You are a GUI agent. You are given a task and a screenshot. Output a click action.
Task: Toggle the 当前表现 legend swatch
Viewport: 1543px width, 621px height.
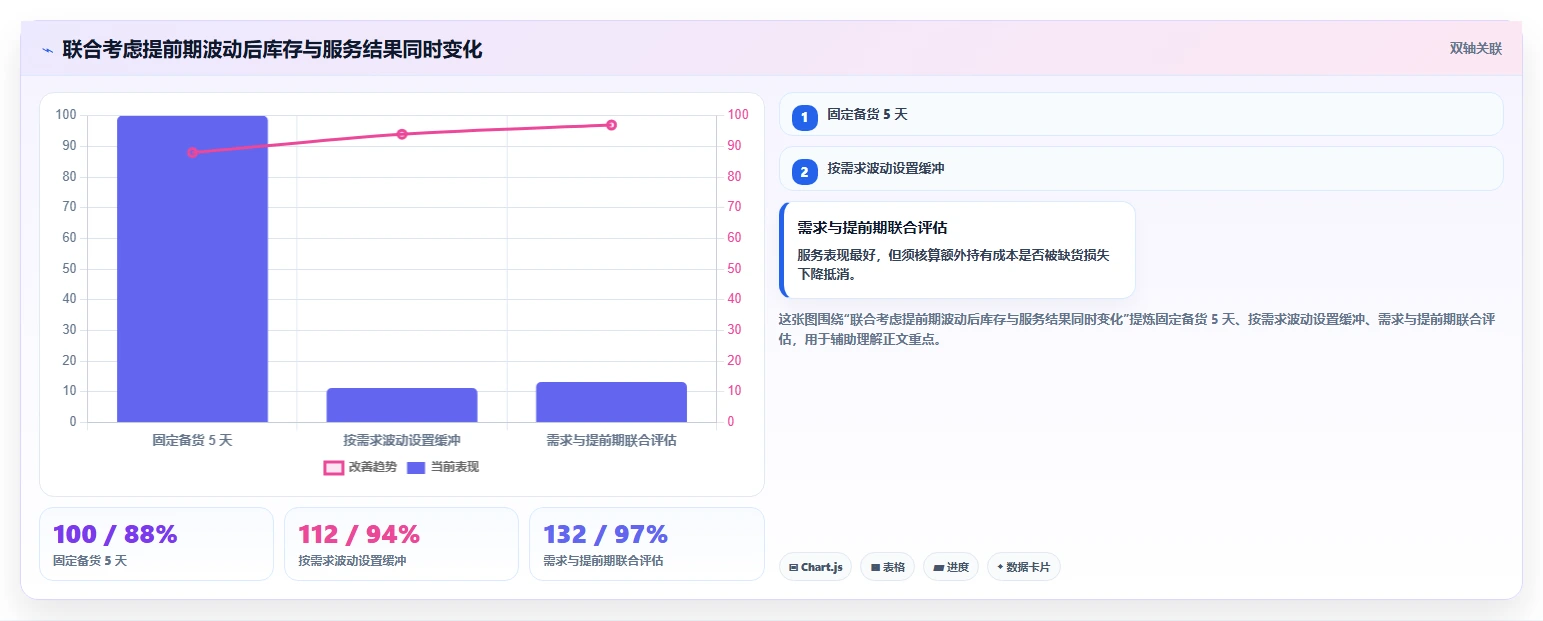click(416, 468)
